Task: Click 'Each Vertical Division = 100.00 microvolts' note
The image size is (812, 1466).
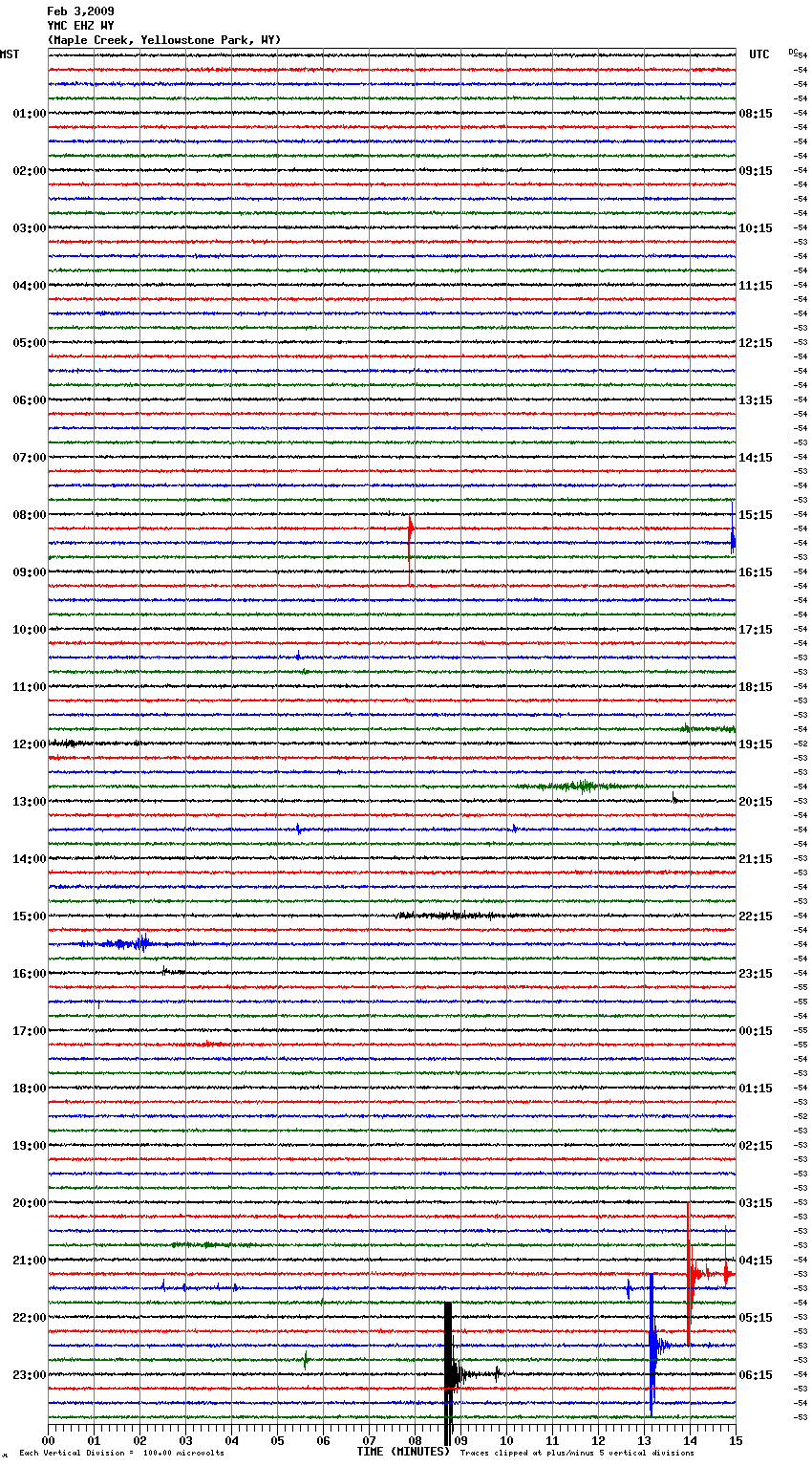Action: (121, 1454)
